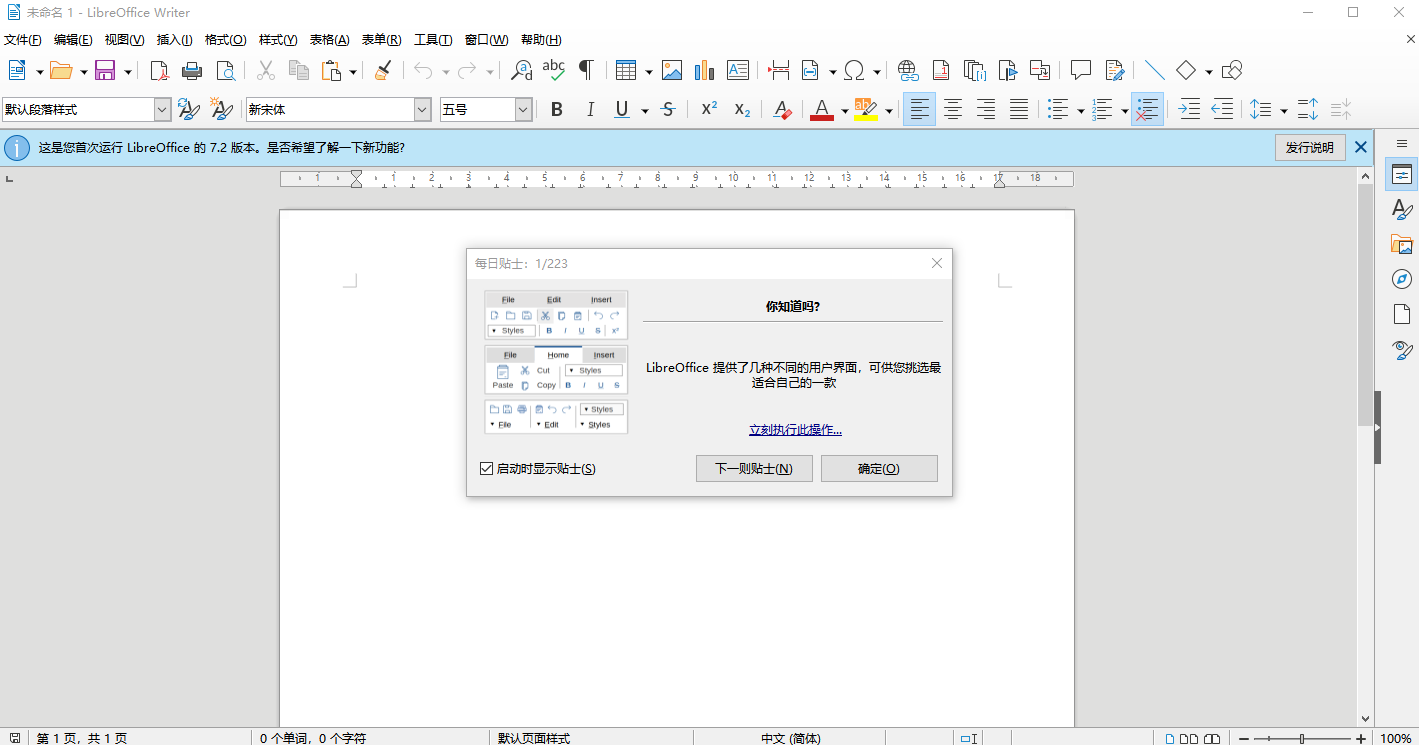The height and width of the screenshot is (745, 1419).
Task: Close the blue info bar
Action: (x=1361, y=147)
